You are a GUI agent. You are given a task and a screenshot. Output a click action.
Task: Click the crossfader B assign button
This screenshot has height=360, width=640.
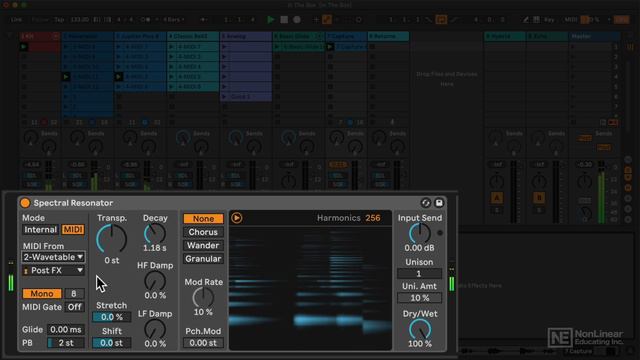coord(539,198)
